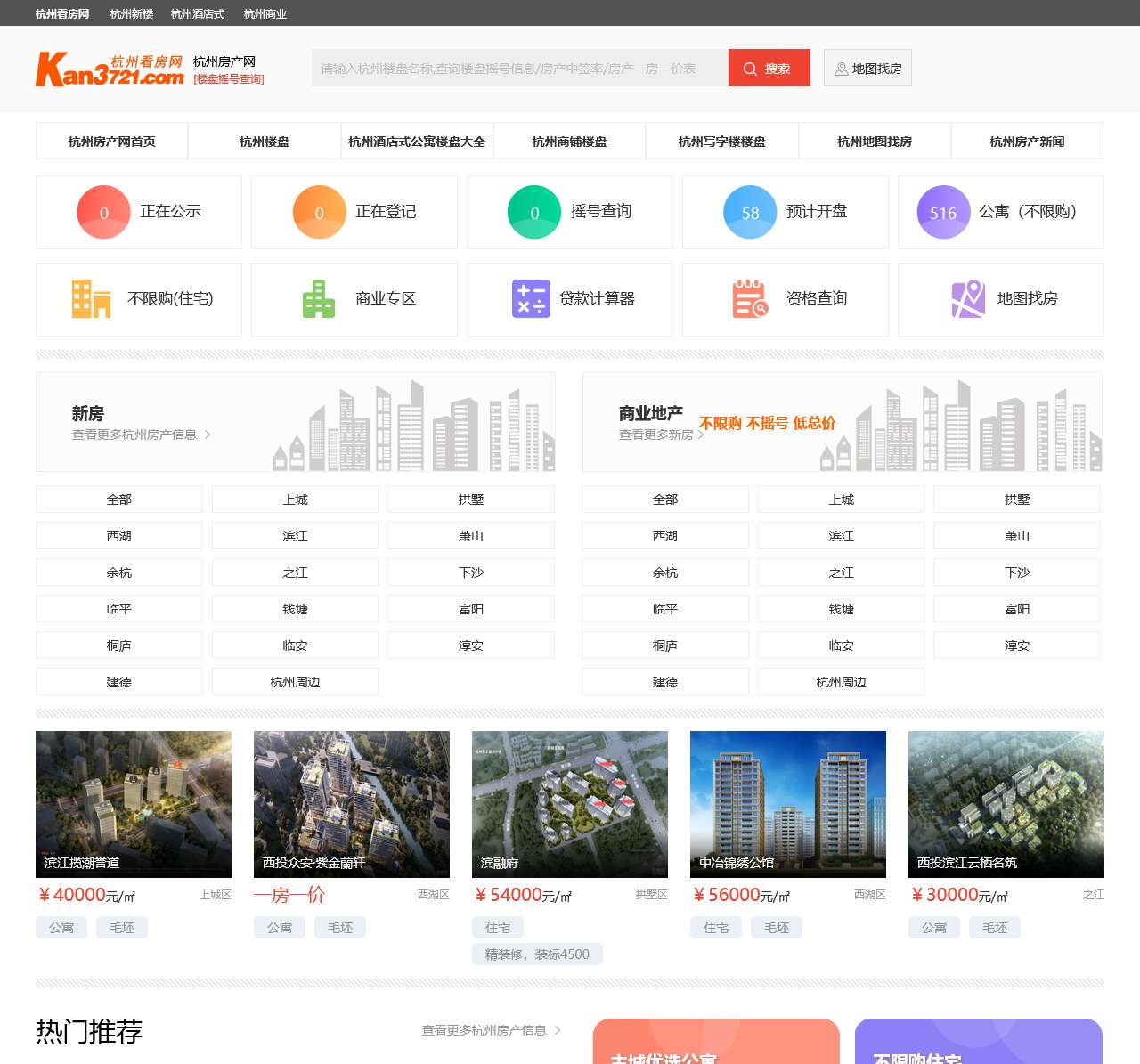Open the 楼盘摇号查询 link beside logo

229,78
